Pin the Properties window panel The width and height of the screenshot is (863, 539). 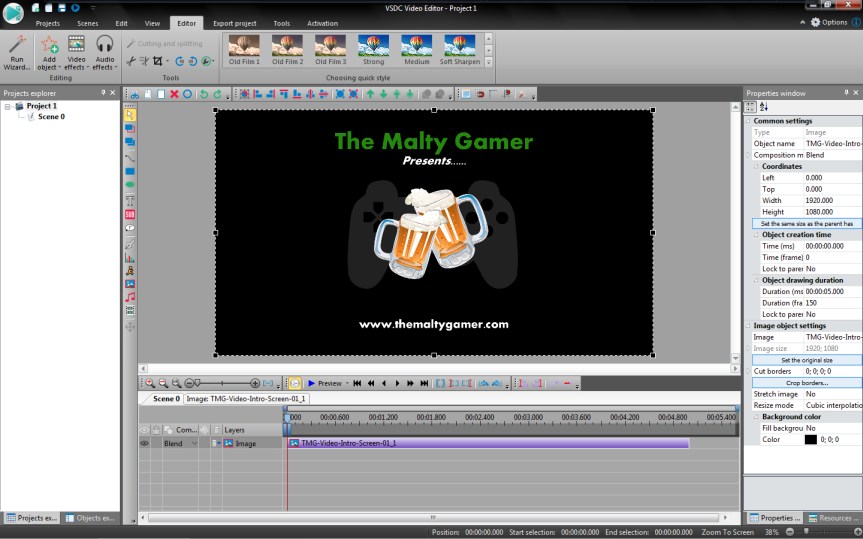(x=846, y=92)
